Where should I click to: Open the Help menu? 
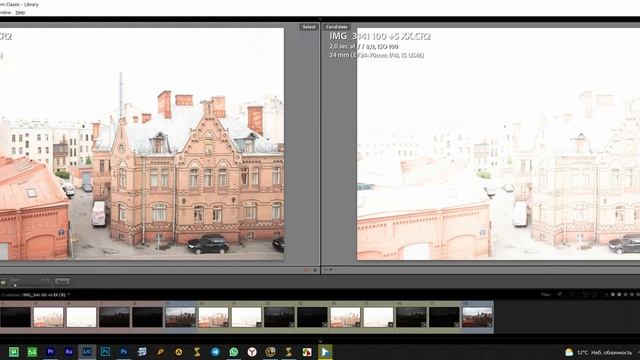pos(20,13)
